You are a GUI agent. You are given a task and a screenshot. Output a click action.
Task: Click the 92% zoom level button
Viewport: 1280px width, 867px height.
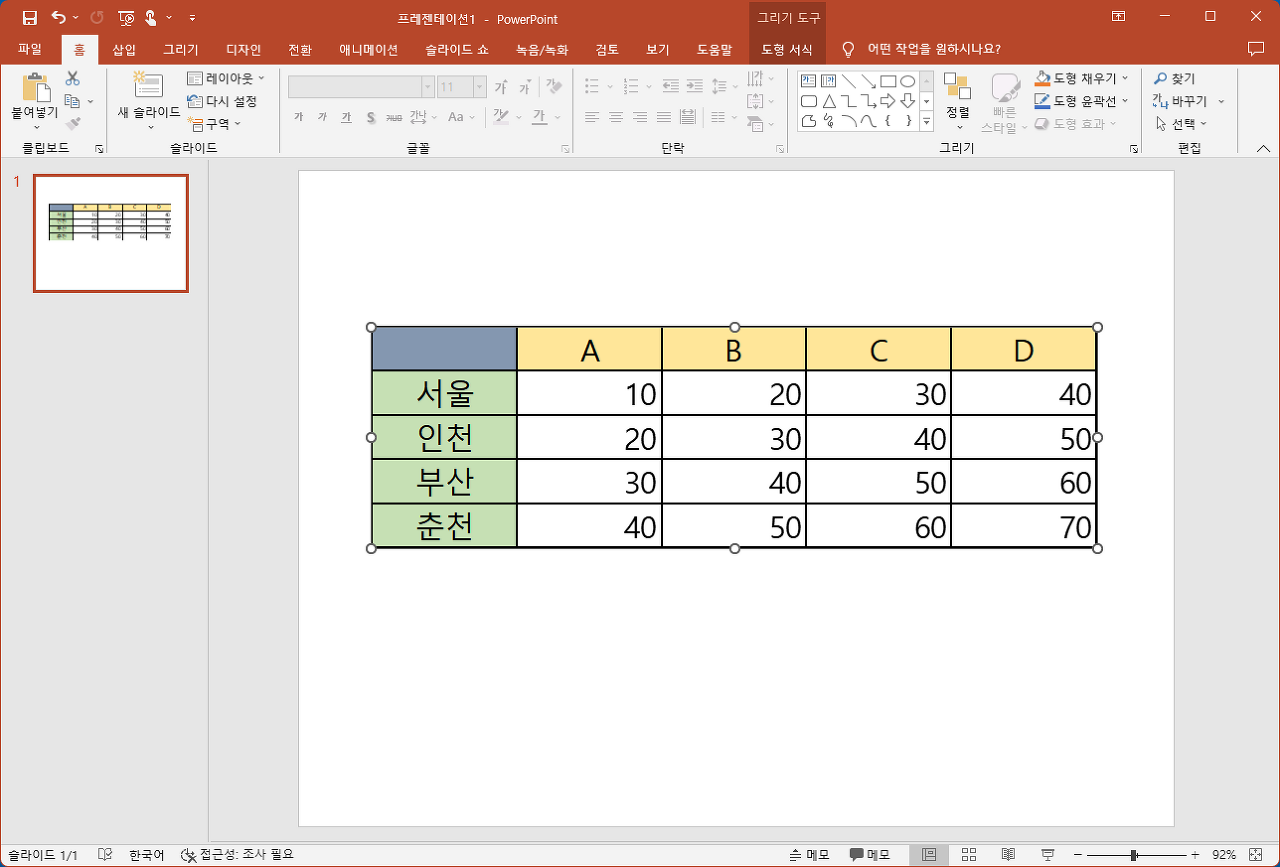point(1224,855)
